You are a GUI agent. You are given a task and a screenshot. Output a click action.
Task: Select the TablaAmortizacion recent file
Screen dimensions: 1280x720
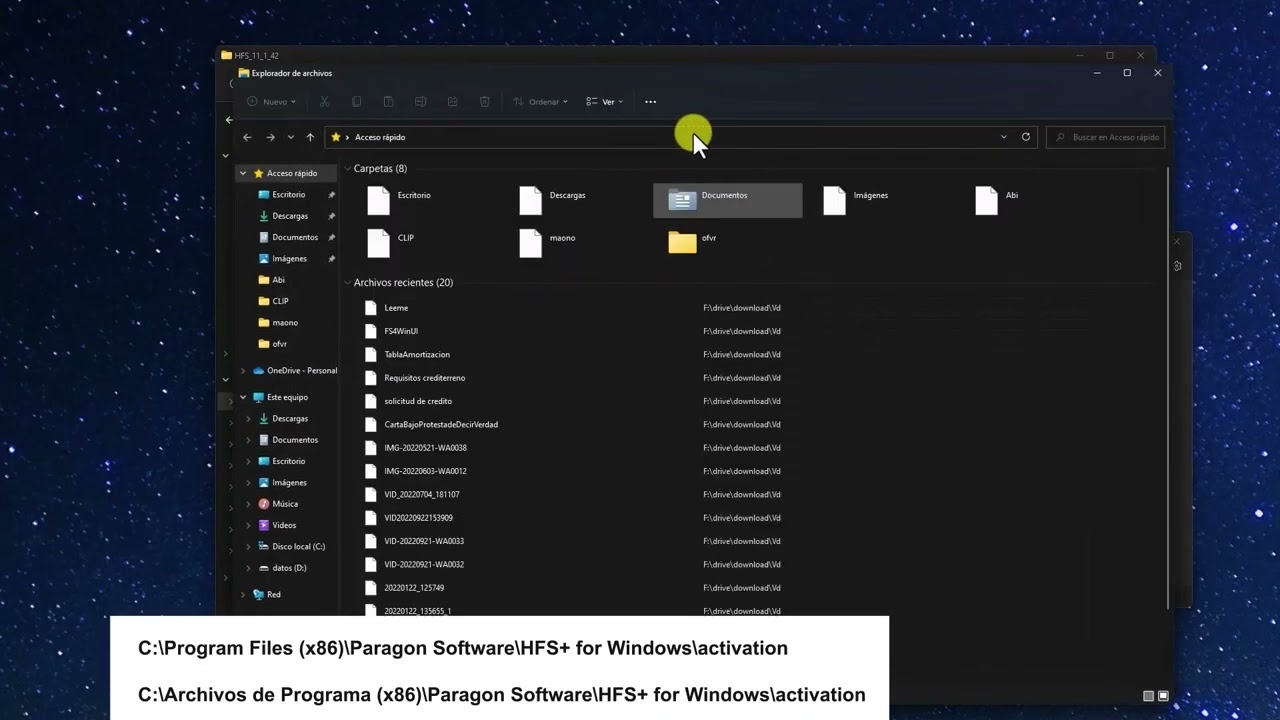[x=417, y=355]
